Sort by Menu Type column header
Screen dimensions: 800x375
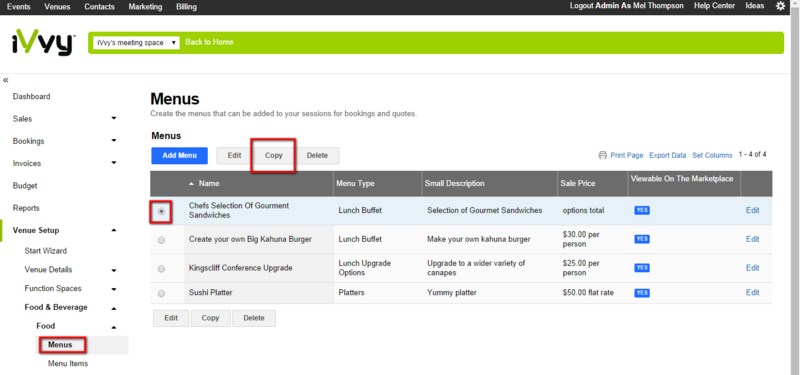[x=355, y=183]
